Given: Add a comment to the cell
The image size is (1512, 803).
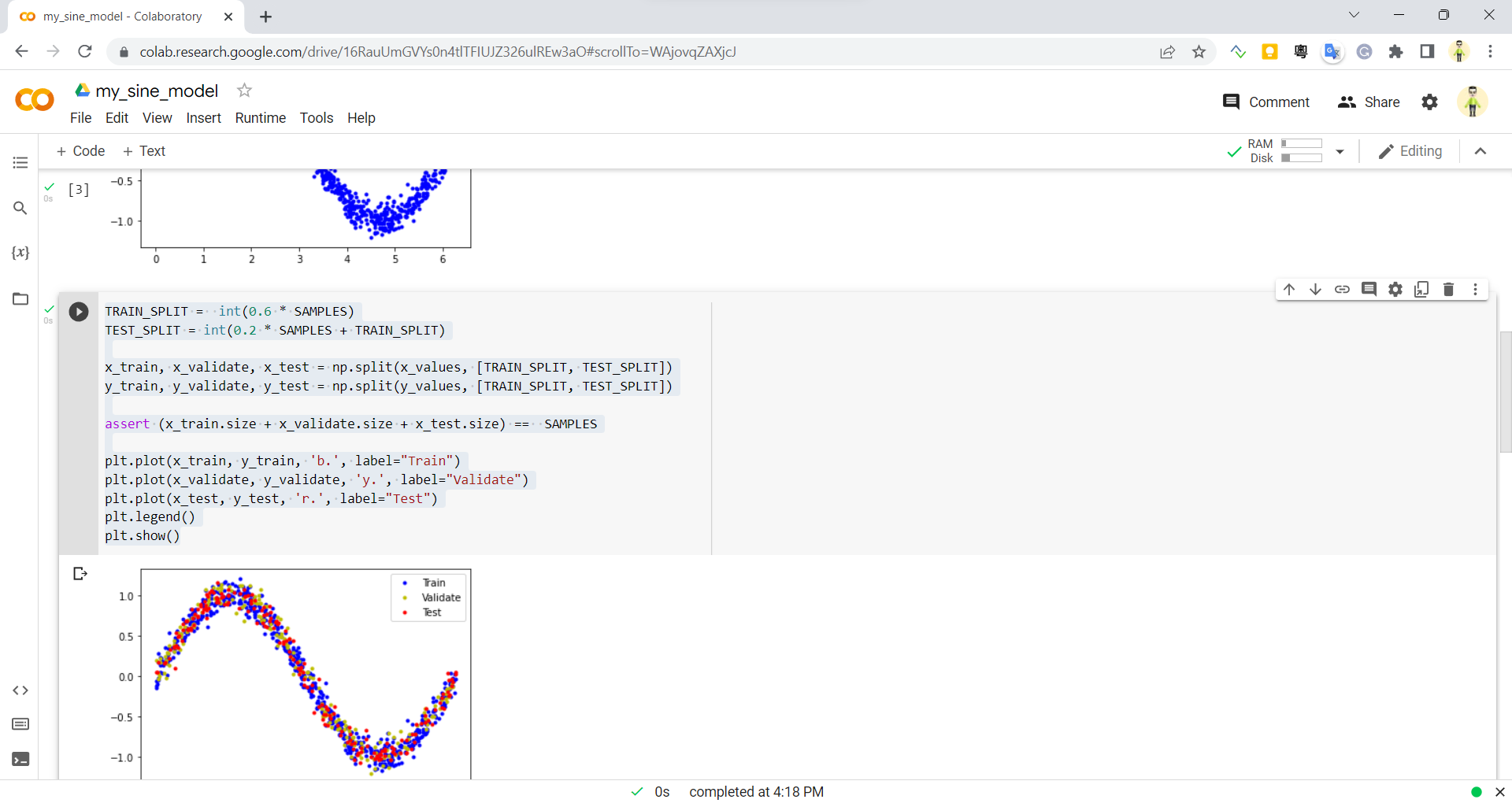Looking at the screenshot, I should click(1369, 290).
